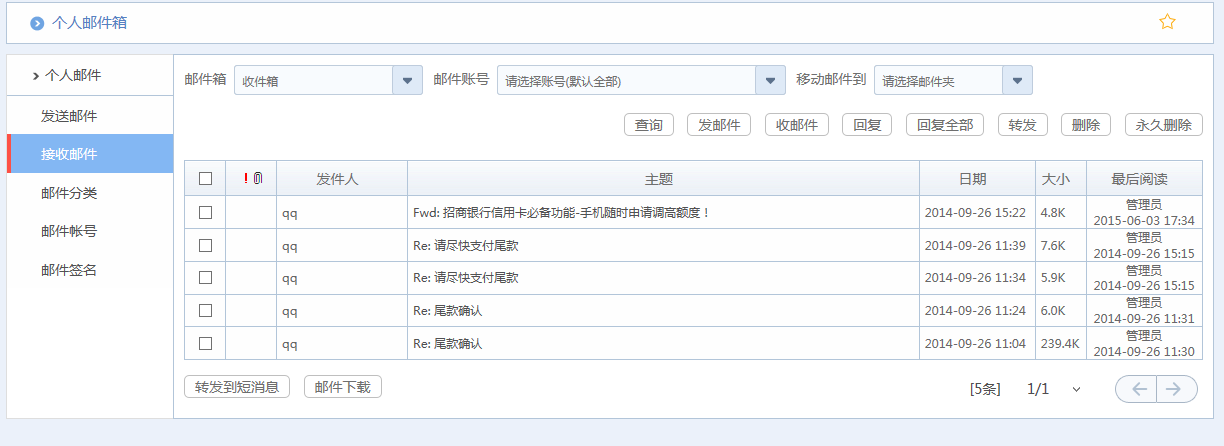Click the 邮件下载 button

pyautogui.click(x=343, y=387)
